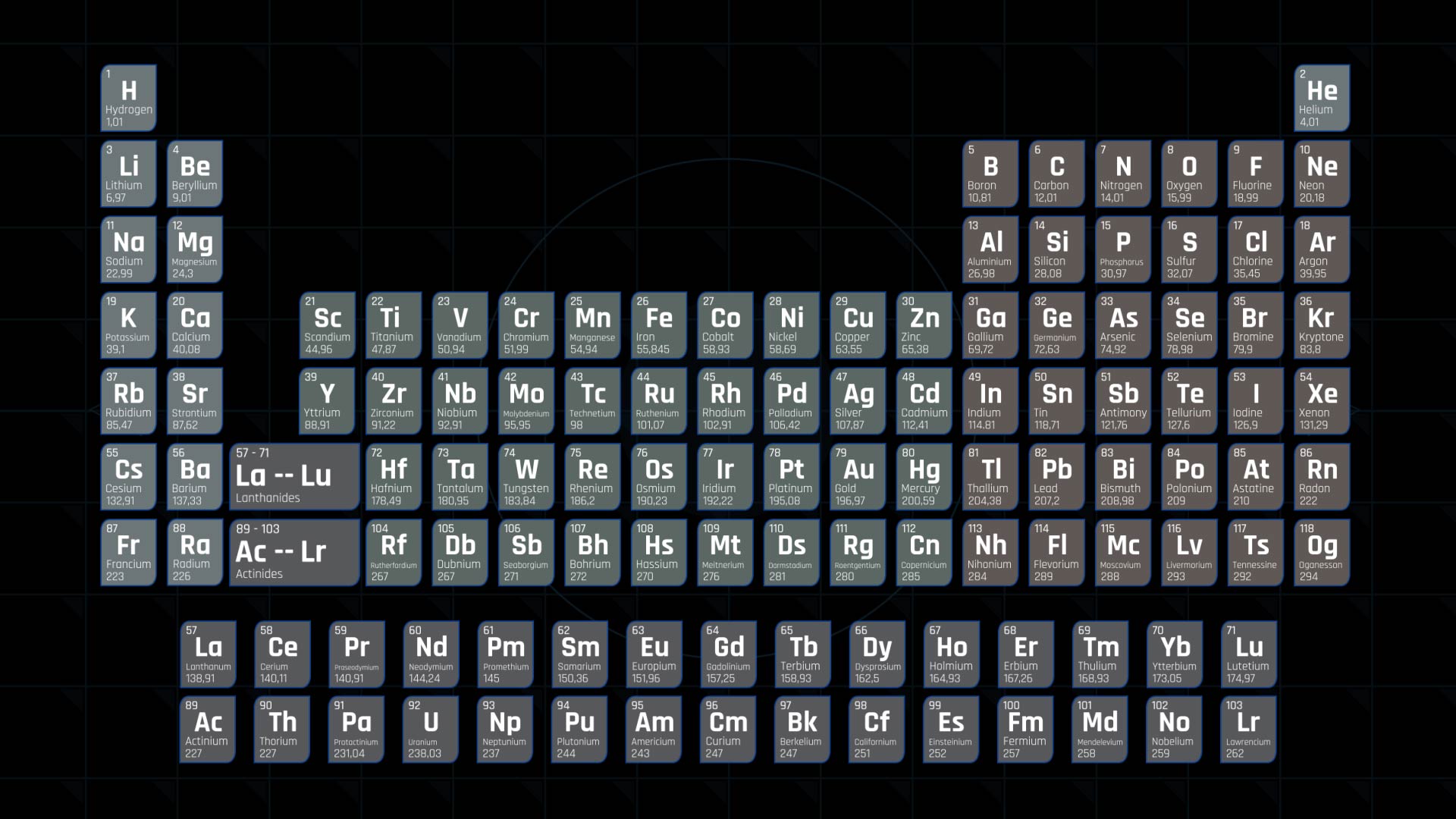Select the Hydrogen element tile
This screenshot has width=1456, height=819.
pos(129,98)
